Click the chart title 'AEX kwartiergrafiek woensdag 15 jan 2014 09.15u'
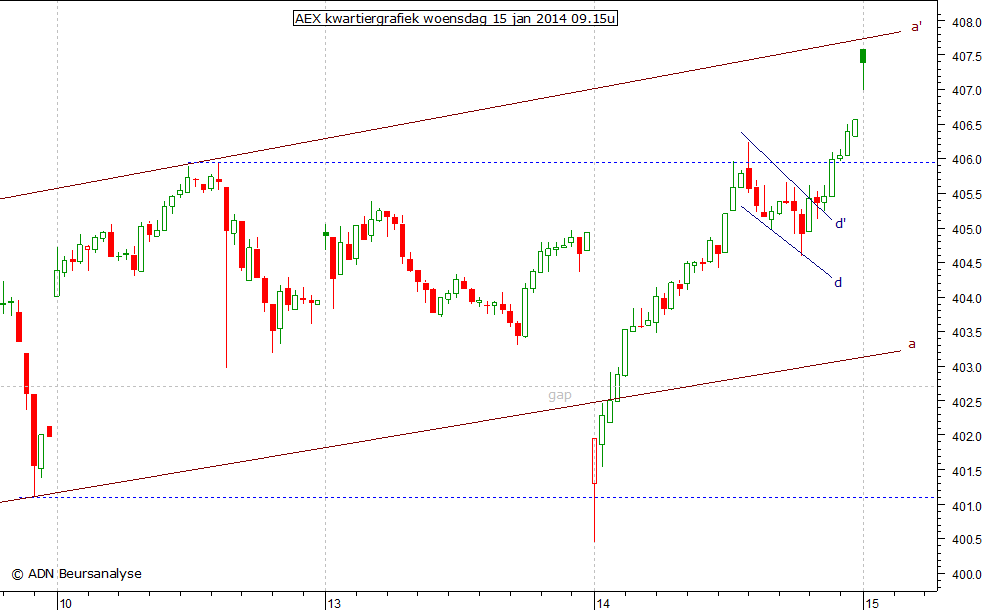 pos(455,18)
